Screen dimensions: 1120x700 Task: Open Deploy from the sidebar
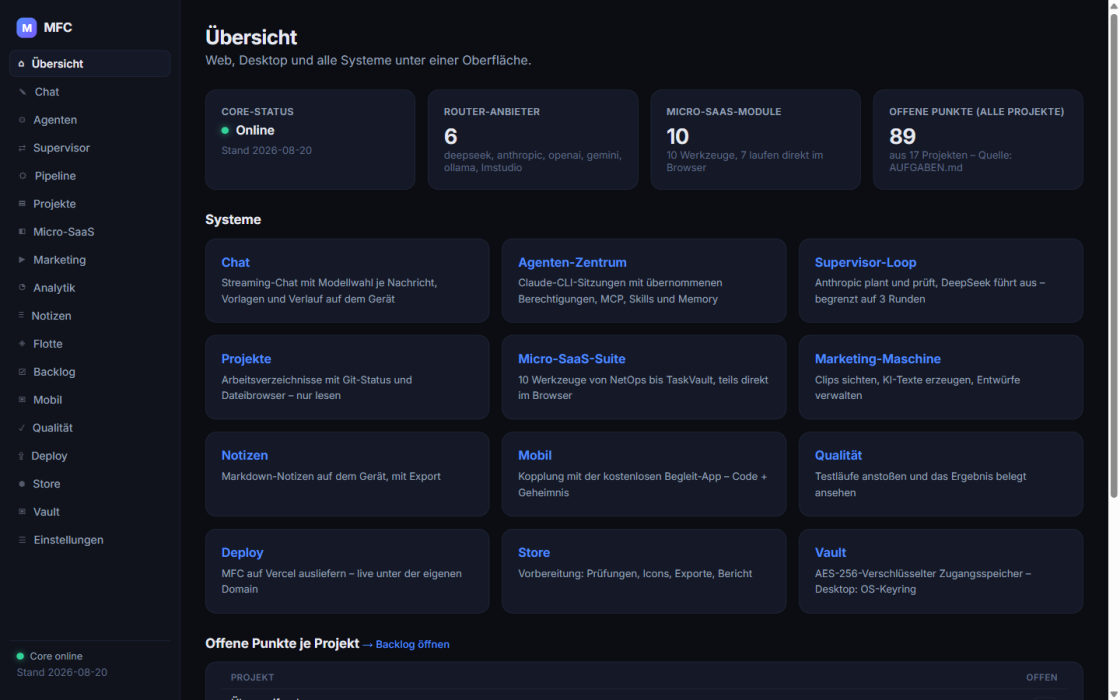pyautogui.click(x=90, y=456)
